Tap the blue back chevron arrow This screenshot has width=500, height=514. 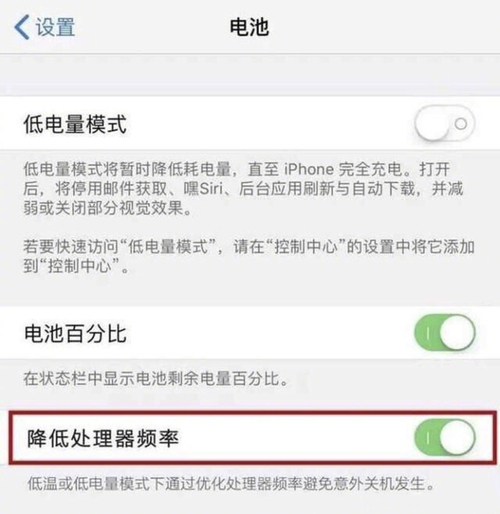(22, 27)
